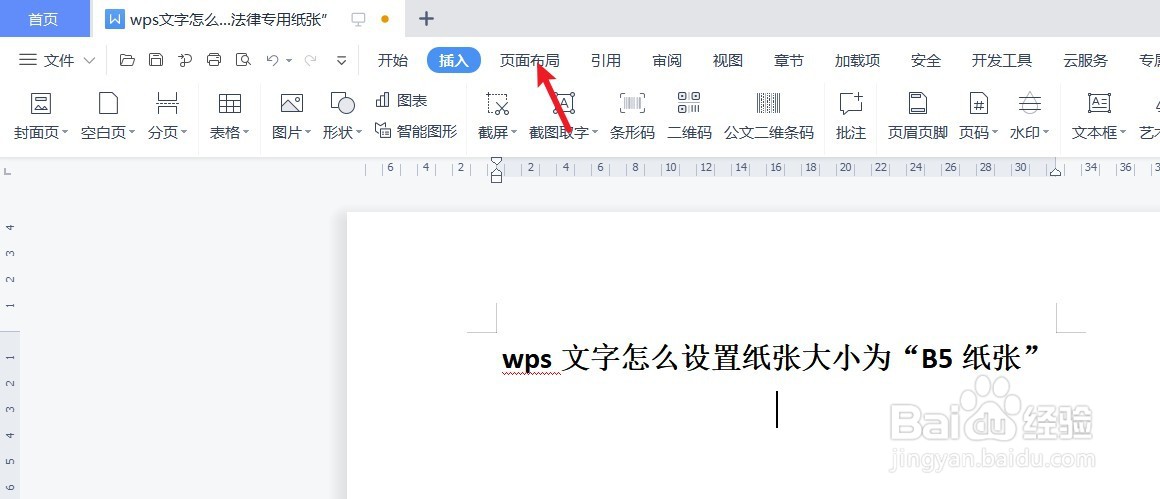Click the Print icon
1160x499 pixels.
[x=214, y=61]
